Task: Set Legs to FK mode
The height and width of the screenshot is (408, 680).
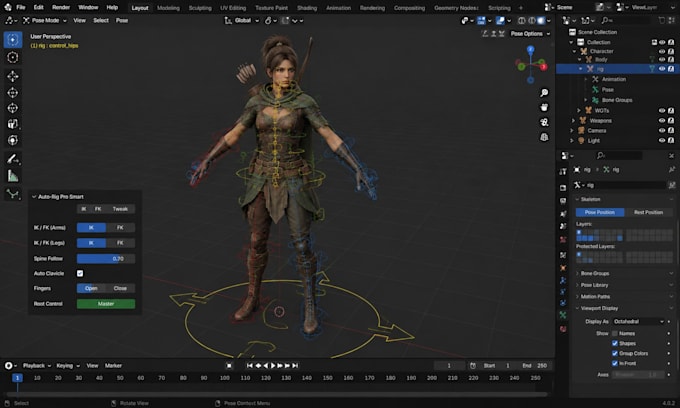Action: pos(120,243)
